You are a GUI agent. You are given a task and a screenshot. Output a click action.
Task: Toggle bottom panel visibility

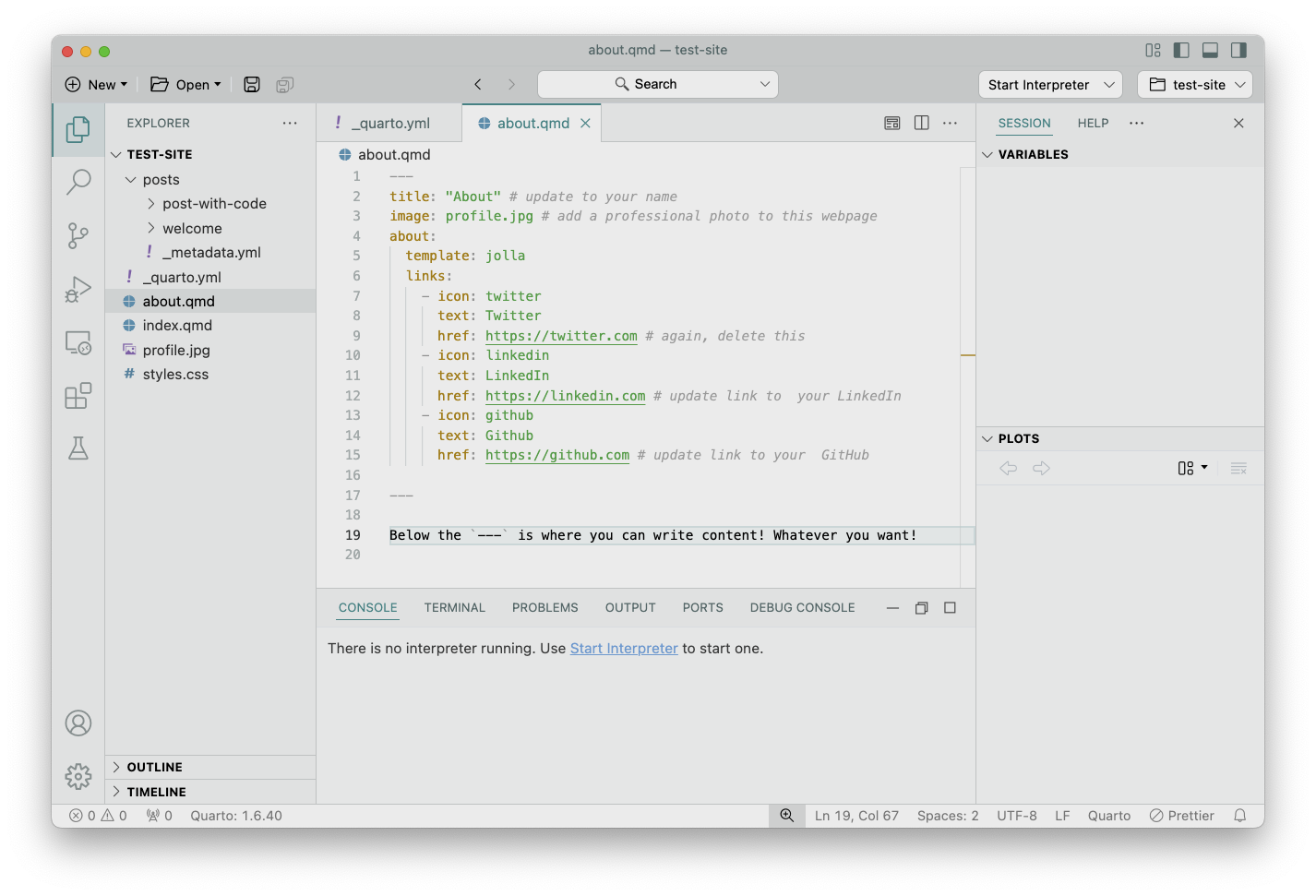tap(1210, 50)
